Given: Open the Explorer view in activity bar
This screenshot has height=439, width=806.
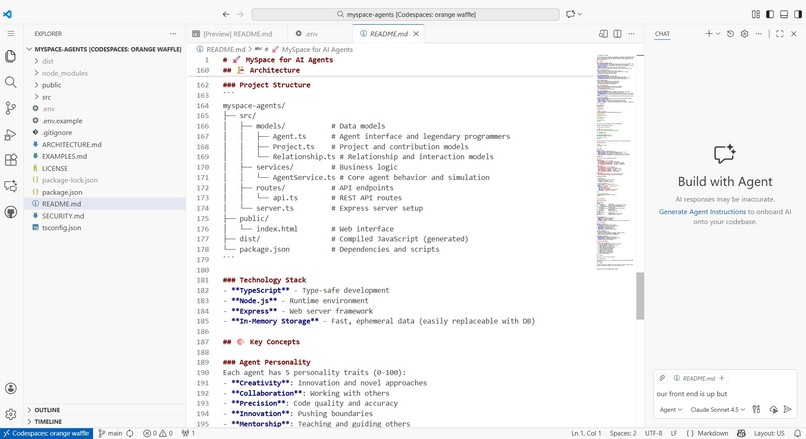Looking at the screenshot, I should click(10, 56).
